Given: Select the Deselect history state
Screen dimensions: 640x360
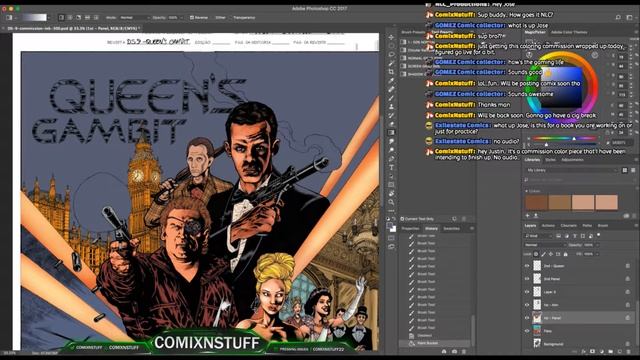Looking at the screenshot, I should pyautogui.click(x=436, y=336).
